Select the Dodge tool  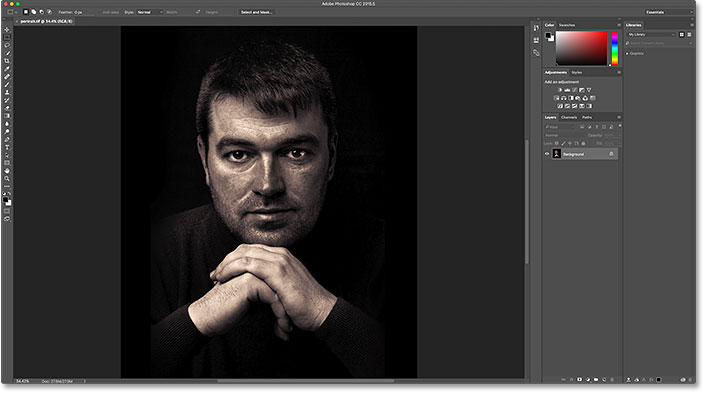click(x=7, y=132)
